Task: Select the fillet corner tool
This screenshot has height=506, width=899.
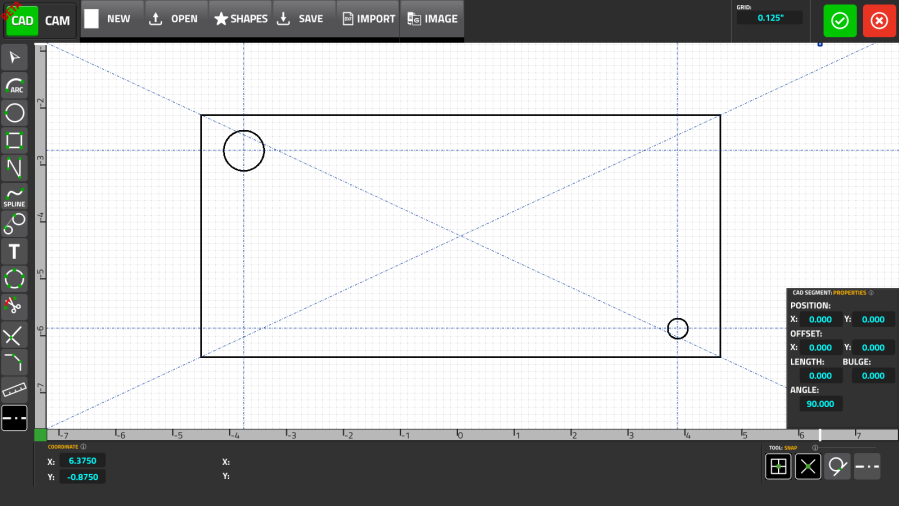Action: [14, 363]
